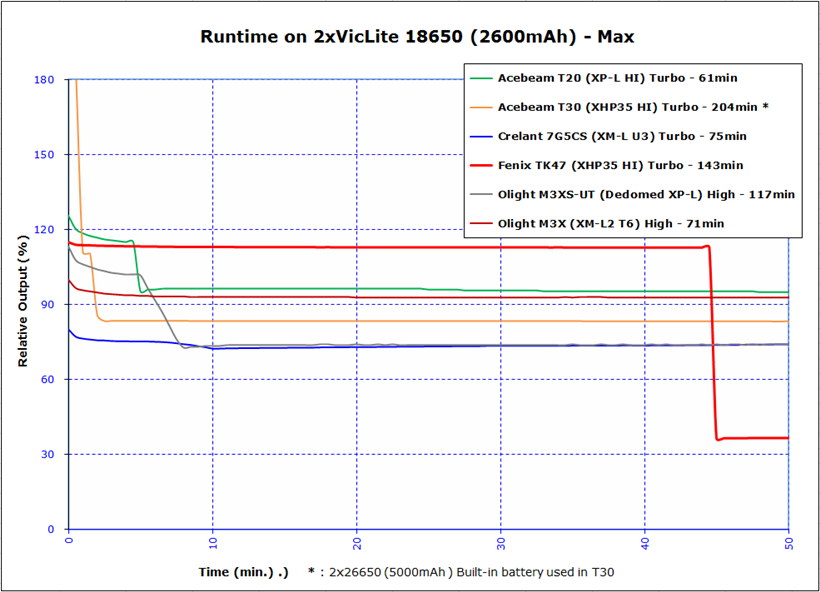
Task: Click the "Time (min.)" axis title
Action: pos(243,572)
